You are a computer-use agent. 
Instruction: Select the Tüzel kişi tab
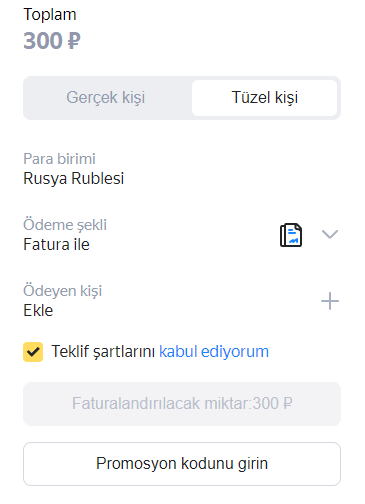tap(265, 98)
